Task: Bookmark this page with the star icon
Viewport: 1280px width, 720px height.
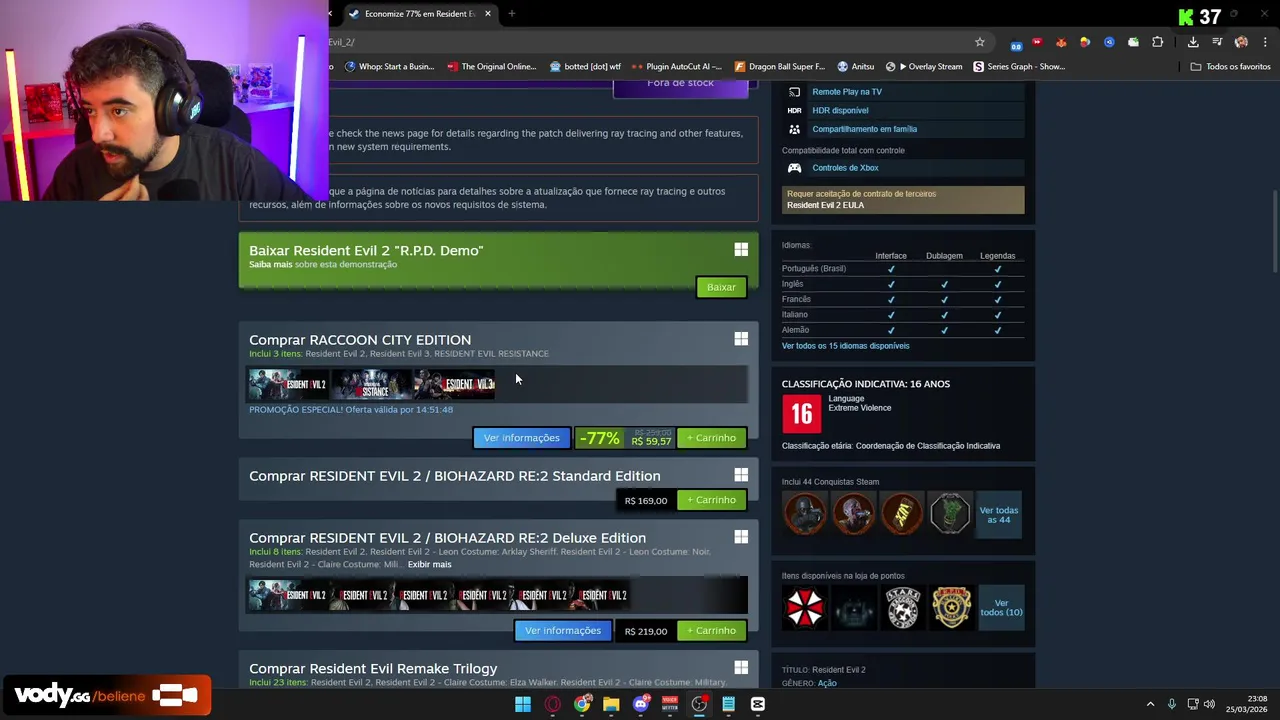Action: 980,42
